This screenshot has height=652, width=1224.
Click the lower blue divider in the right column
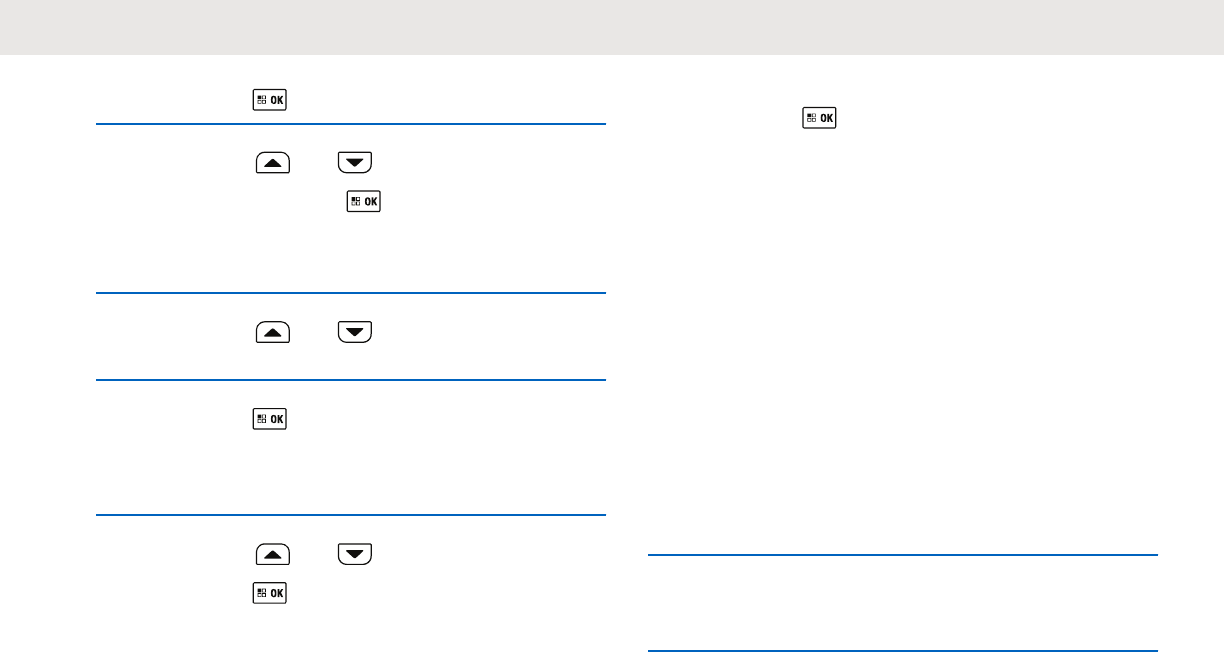(902, 651)
